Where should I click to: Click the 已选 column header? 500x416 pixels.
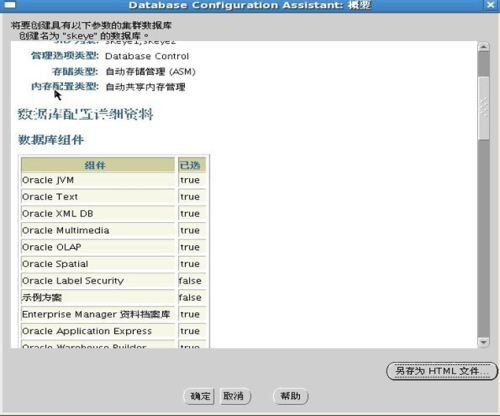(192, 165)
